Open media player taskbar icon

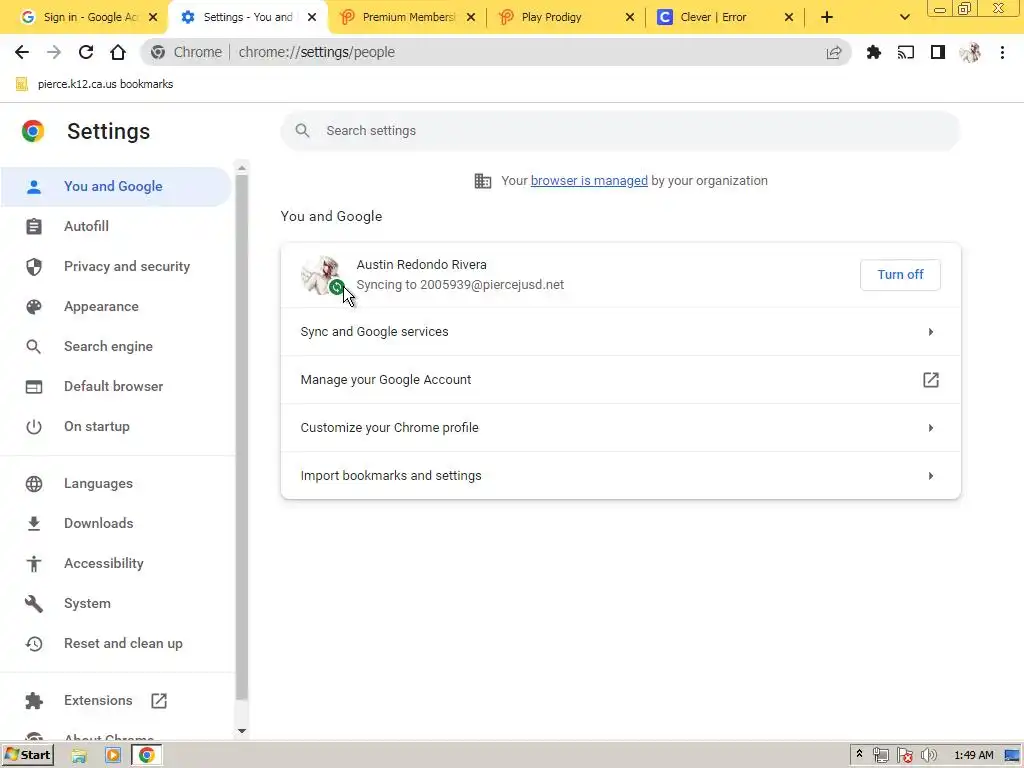point(112,756)
